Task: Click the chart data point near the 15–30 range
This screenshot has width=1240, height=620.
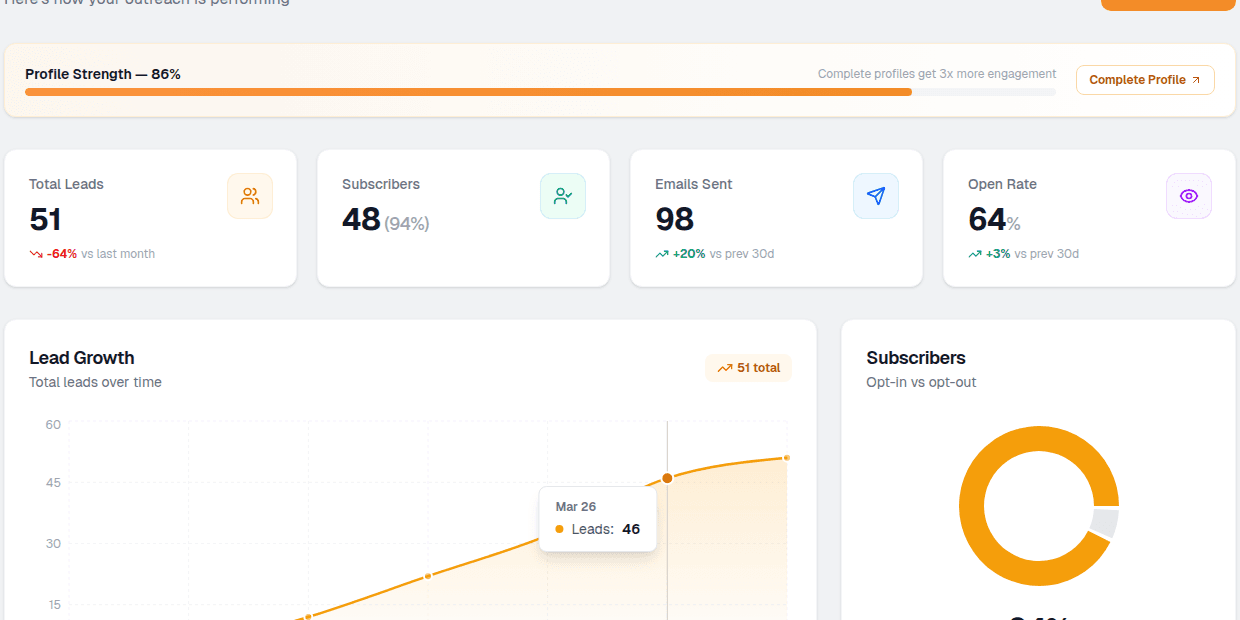Action: 428,576
